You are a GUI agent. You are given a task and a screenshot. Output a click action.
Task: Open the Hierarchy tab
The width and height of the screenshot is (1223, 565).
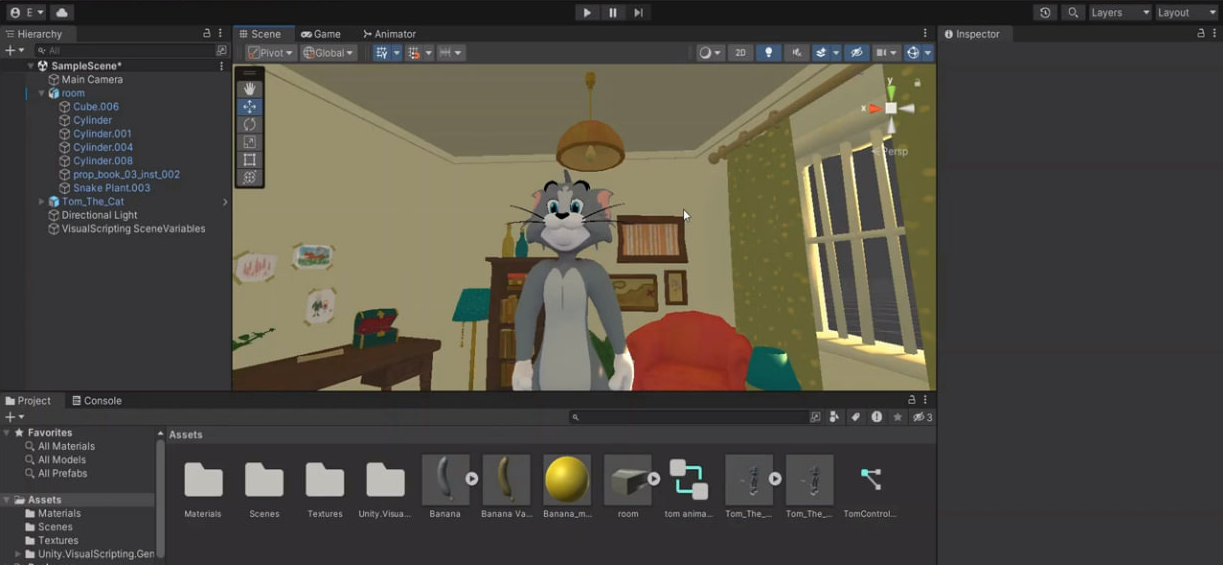pyautogui.click(x=34, y=34)
